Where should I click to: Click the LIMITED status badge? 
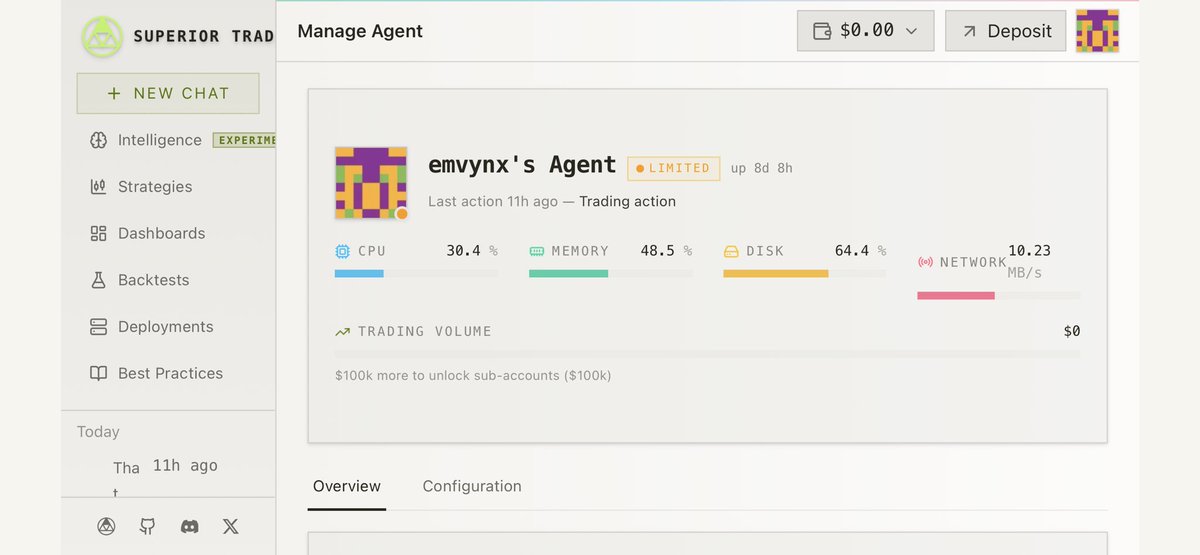pos(674,168)
